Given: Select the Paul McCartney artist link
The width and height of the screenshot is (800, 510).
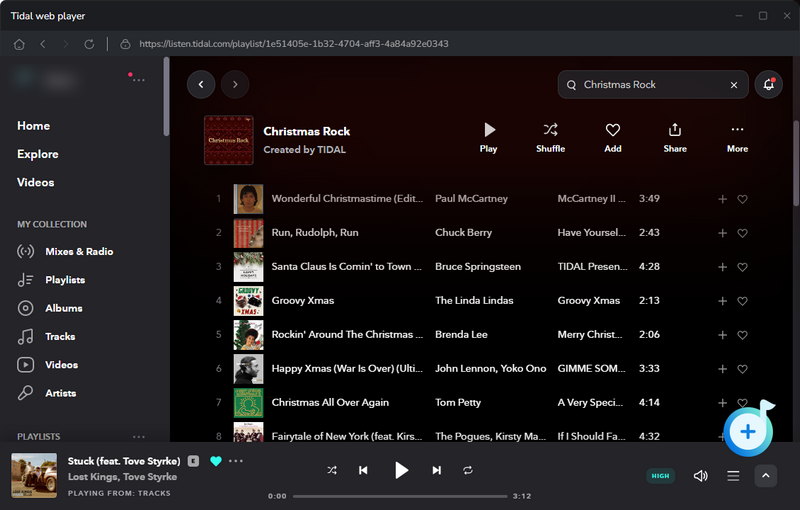Looking at the screenshot, I should click(471, 198).
